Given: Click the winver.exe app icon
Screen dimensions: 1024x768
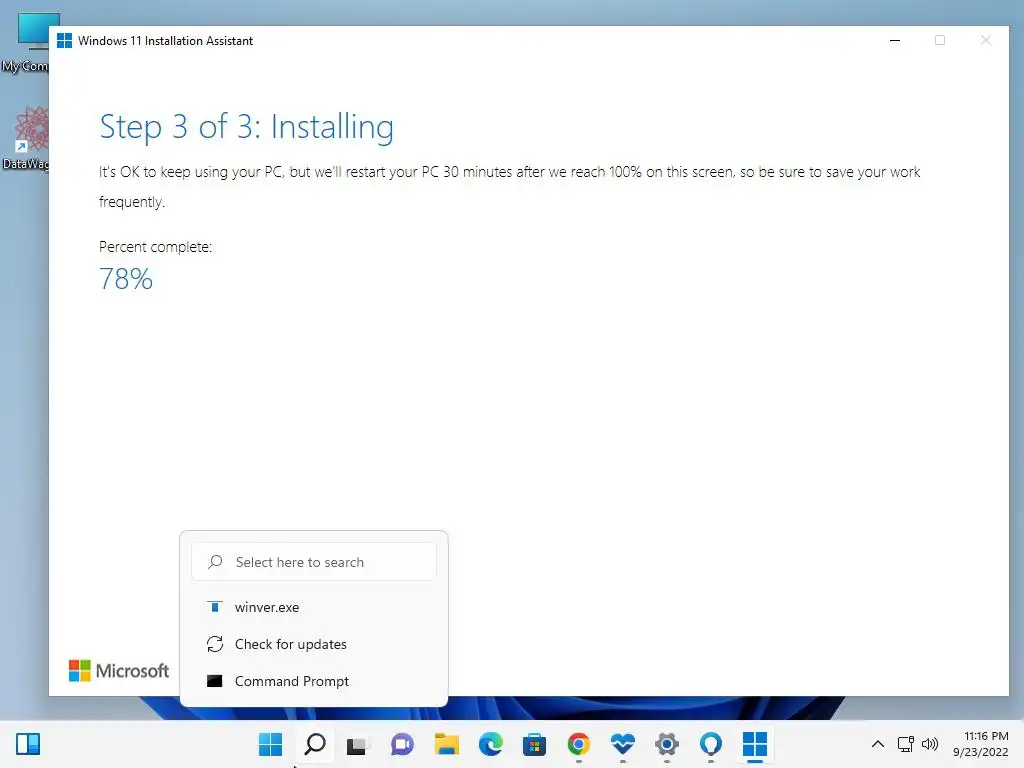Looking at the screenshot, I should [x=214, y=607].
